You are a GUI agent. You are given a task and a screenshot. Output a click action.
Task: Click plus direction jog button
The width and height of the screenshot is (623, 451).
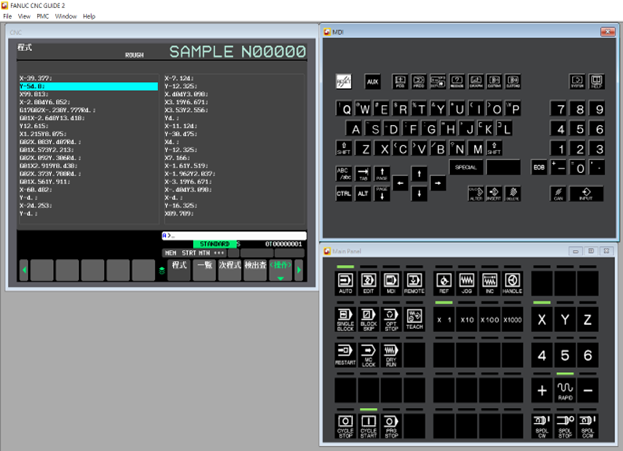click(x=542, y=391)
